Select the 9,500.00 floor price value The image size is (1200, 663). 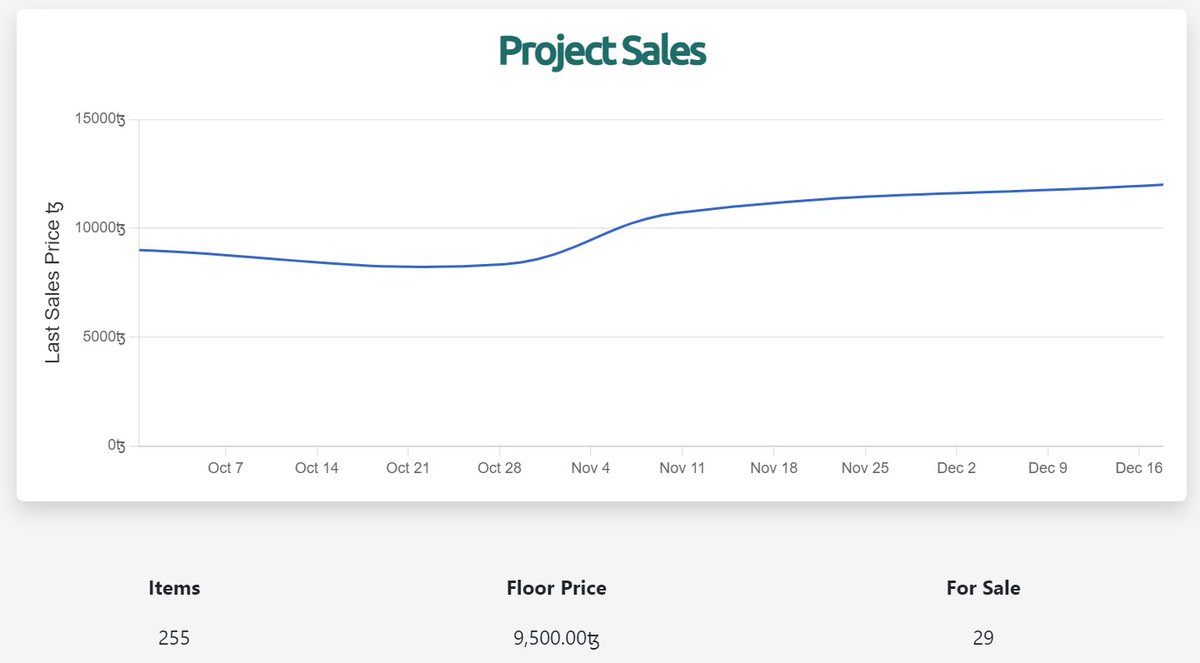coord(556,638)
